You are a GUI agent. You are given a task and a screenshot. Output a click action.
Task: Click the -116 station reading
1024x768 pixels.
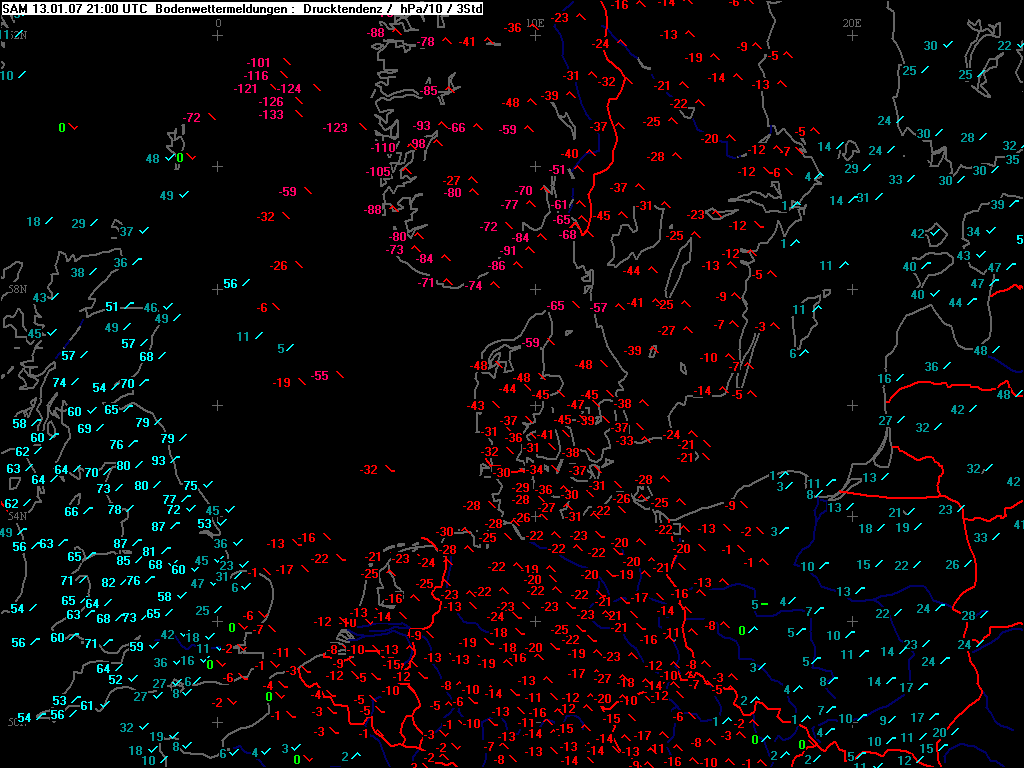pos(256,76)
